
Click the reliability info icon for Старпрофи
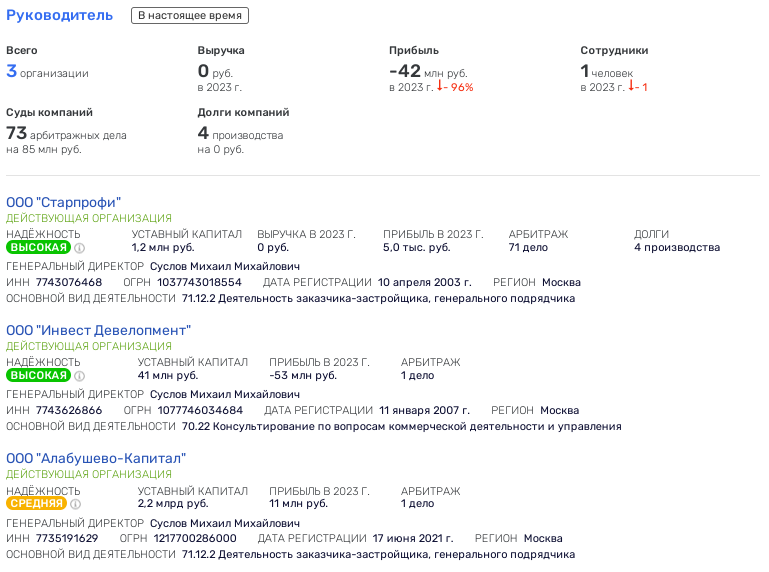pyautogui.click(x=79, y=248)
